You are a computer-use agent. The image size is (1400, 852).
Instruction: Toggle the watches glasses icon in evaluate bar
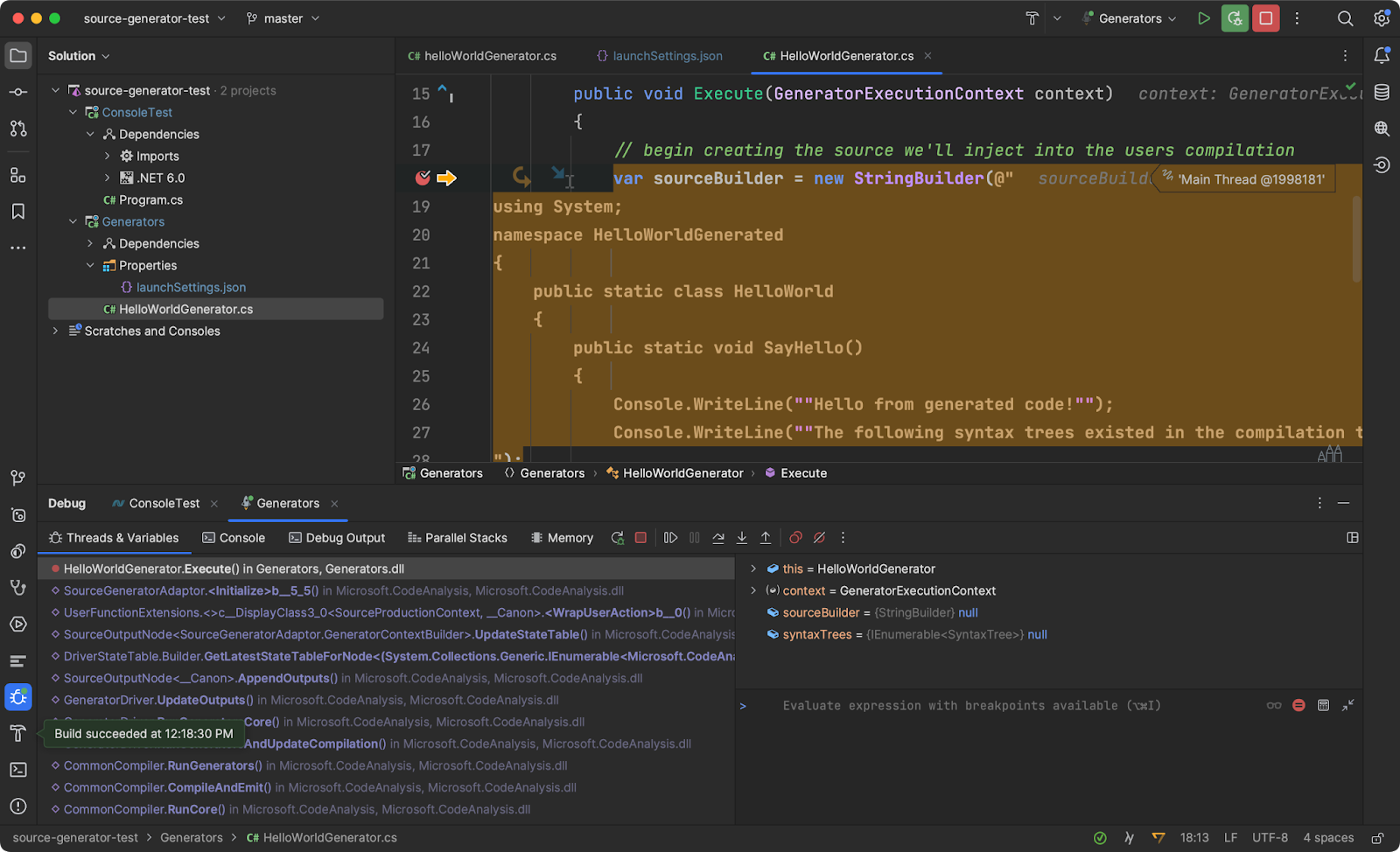coord(1274,705)
